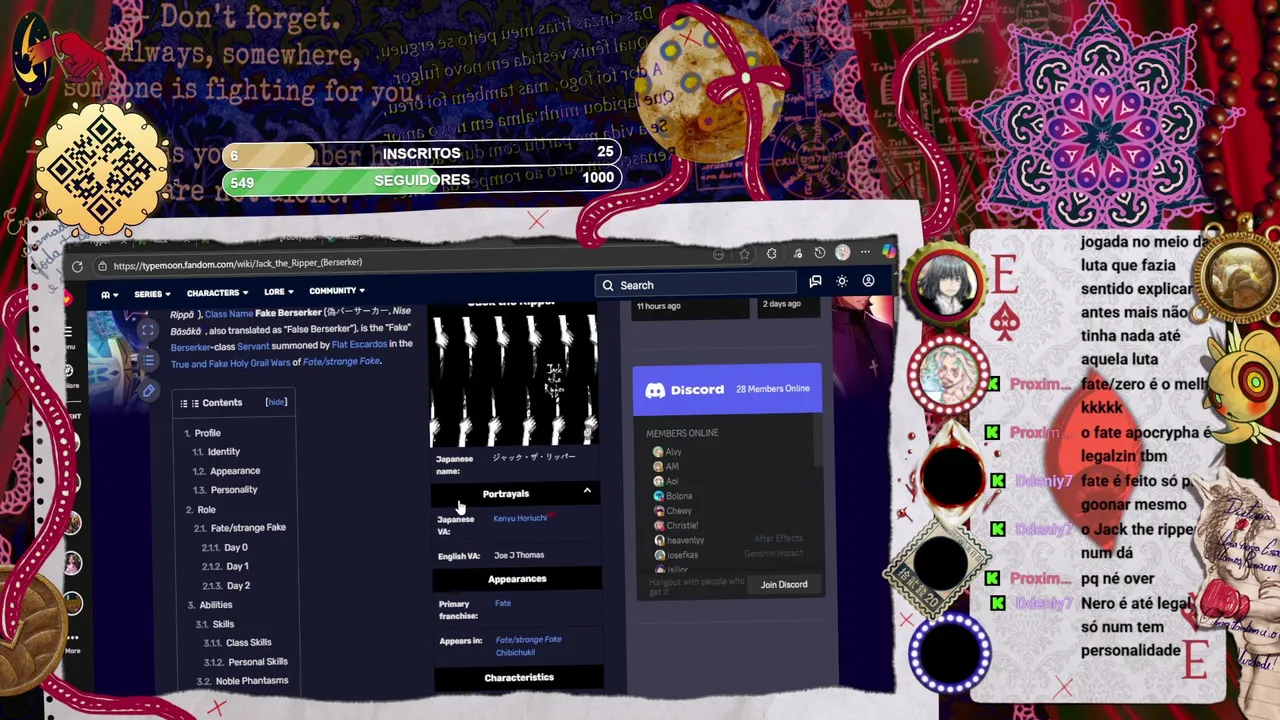Reload the page with the browser refresh icon
The width and height of the screenshot is (1280, 720).
77,266
